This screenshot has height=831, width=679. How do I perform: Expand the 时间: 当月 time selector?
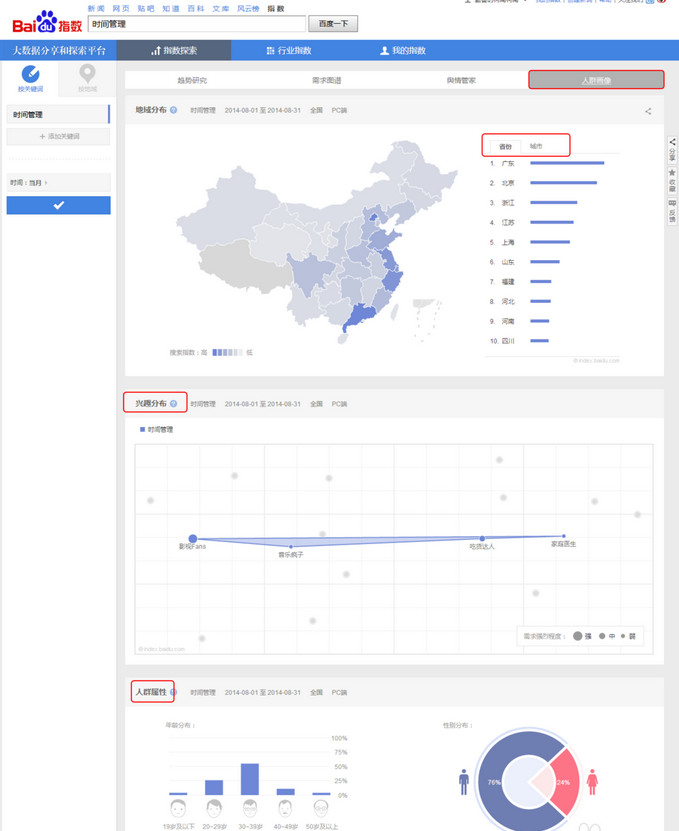click(58, 183)
